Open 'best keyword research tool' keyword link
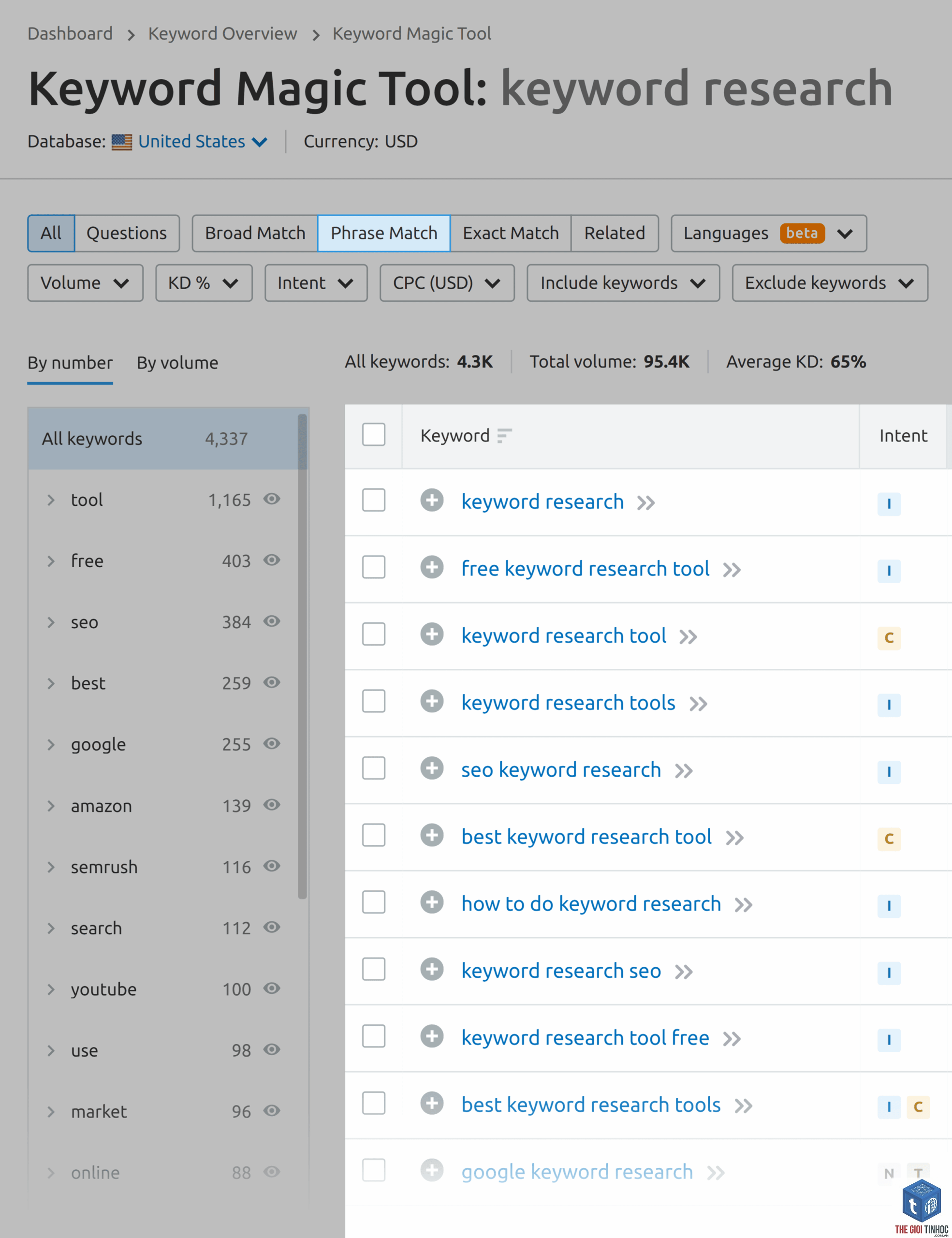Viewport: 952px width, 1238px height. [586, 837]
